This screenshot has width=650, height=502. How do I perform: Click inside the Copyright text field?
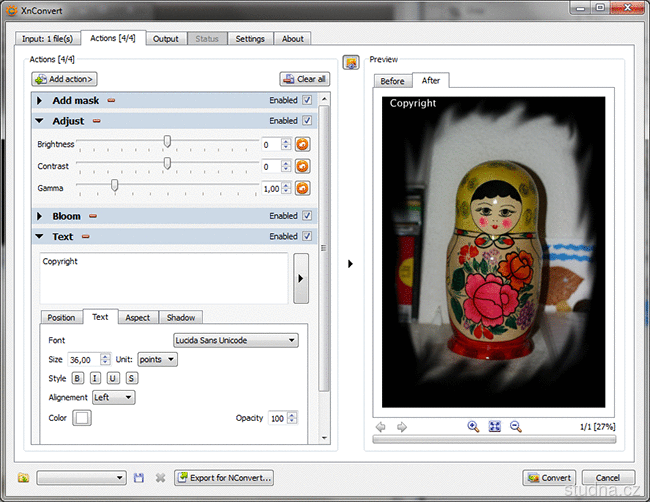click(x=164, y=276)
